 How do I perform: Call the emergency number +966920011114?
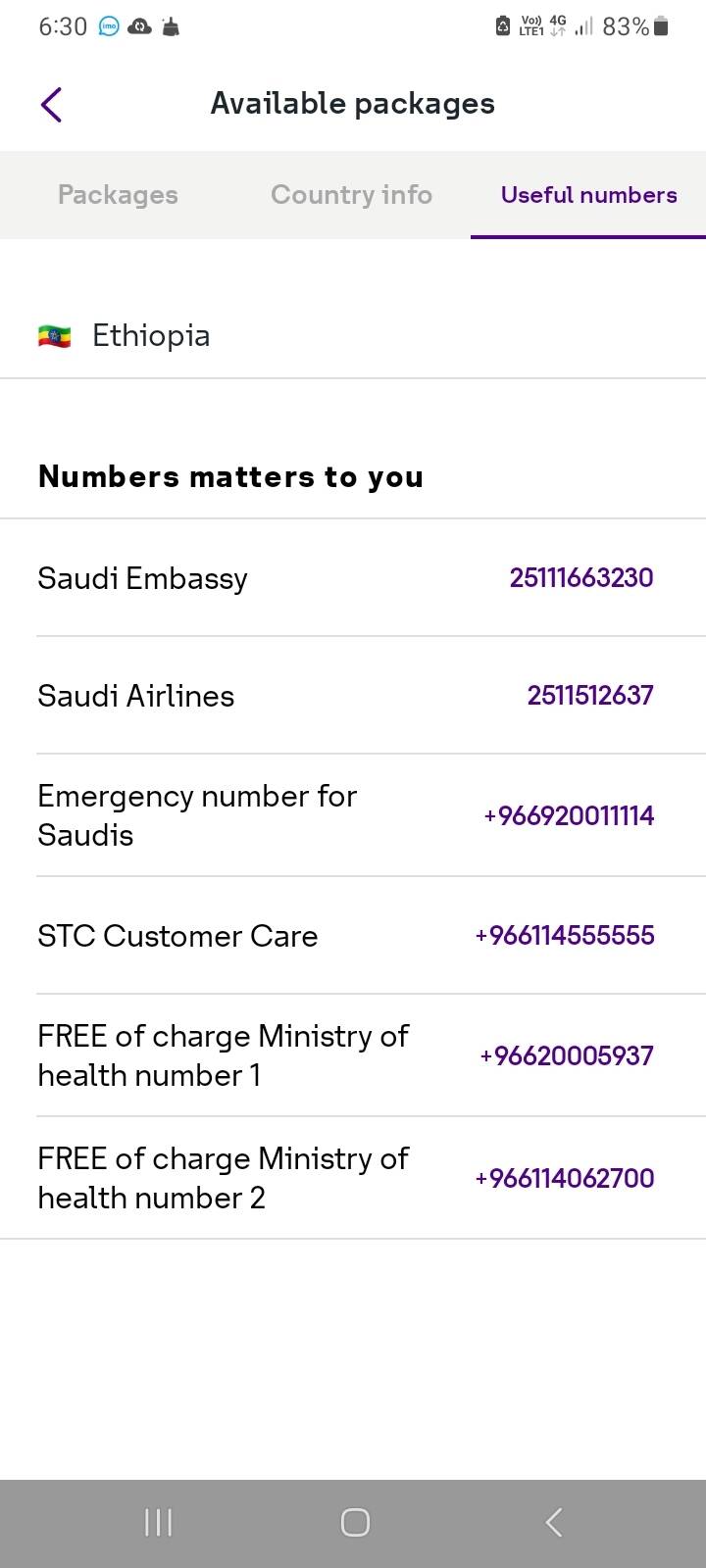(x=568, y=815)
